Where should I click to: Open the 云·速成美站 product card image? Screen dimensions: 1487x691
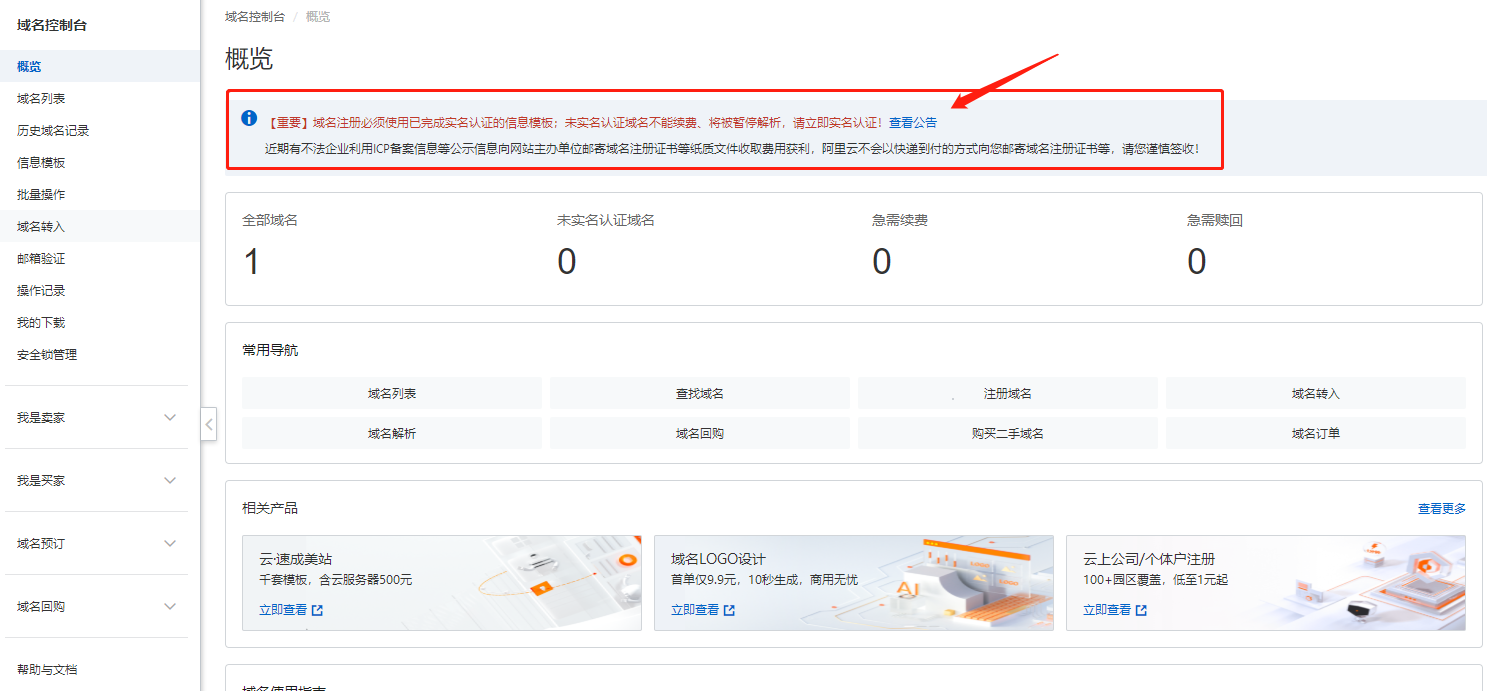[x=560, y=580]
